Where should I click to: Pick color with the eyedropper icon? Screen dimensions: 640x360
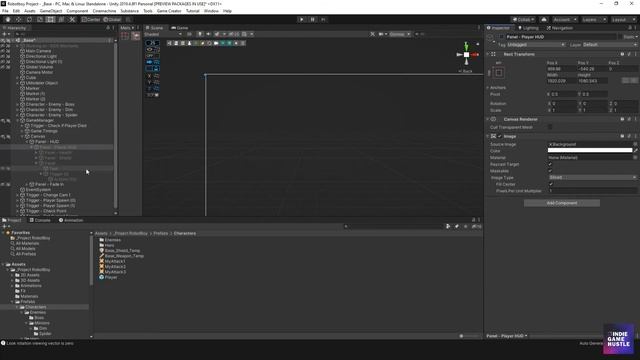(x=635, y=151)
